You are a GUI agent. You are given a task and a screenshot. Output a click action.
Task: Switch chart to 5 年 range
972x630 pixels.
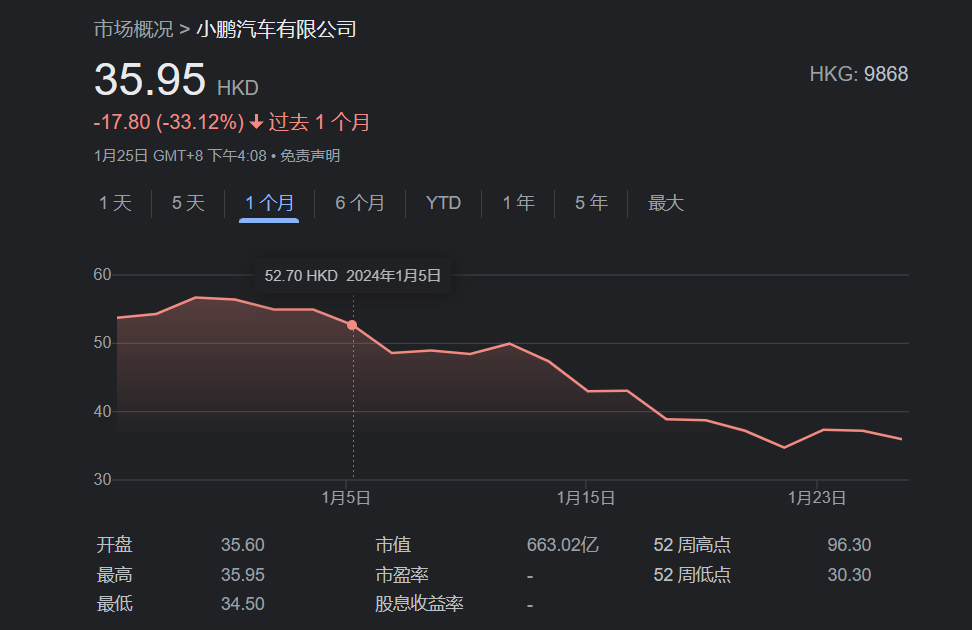tap(591, 203)
